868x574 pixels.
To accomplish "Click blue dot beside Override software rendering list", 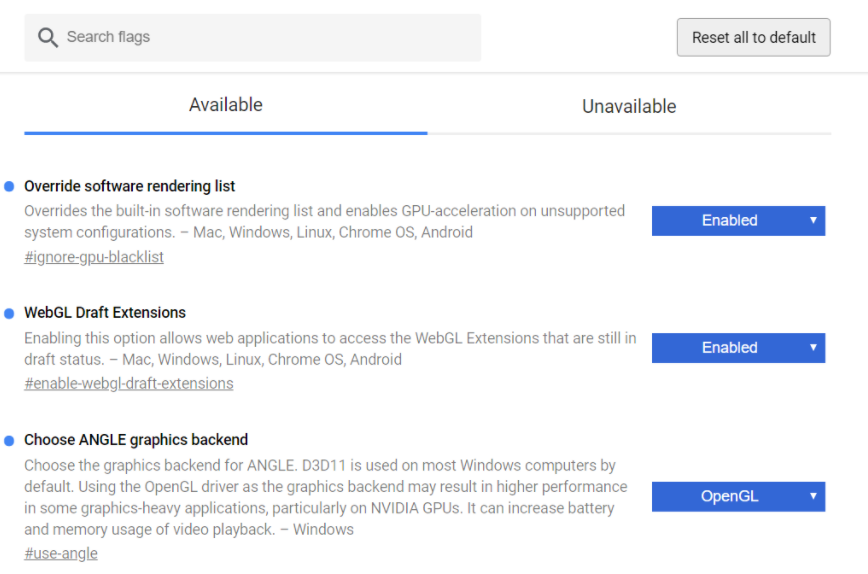I will (9, 186).
